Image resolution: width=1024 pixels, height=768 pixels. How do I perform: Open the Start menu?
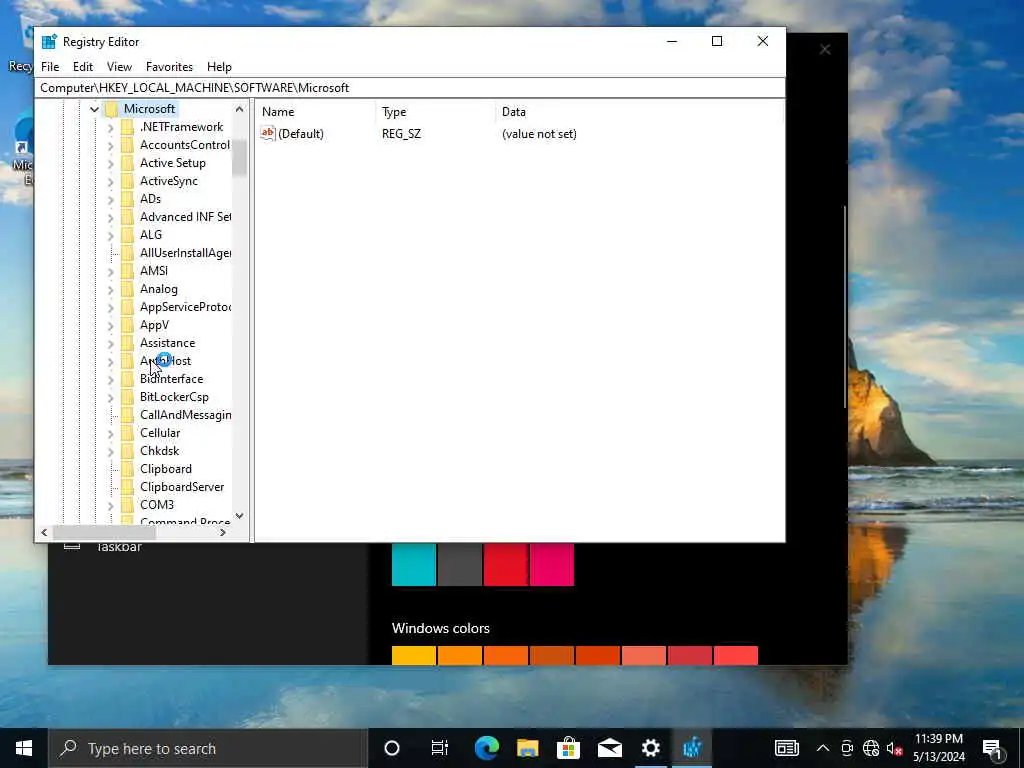coord(24,748)
